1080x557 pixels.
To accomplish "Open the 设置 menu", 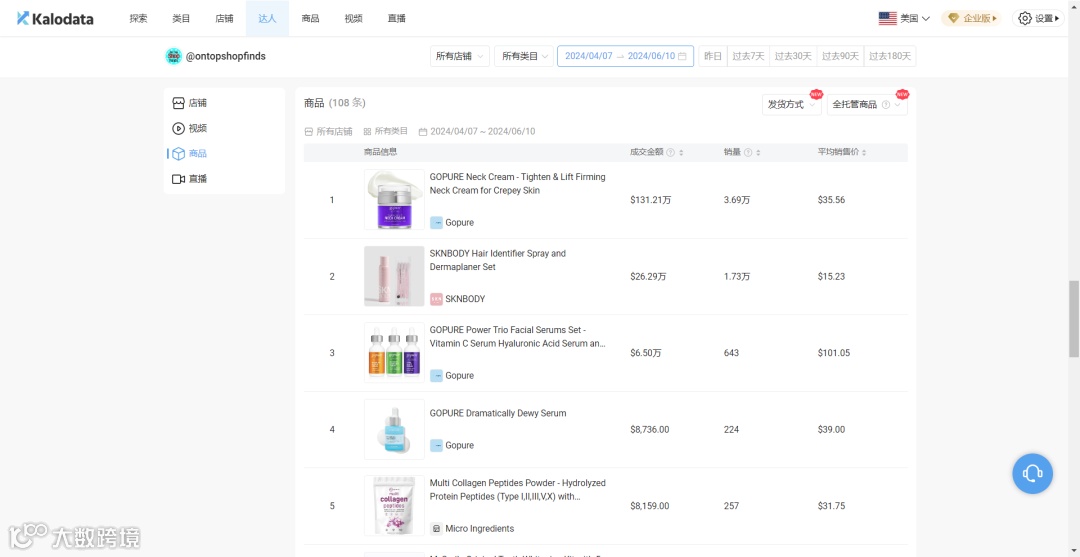I will (x=1038, y=19).
